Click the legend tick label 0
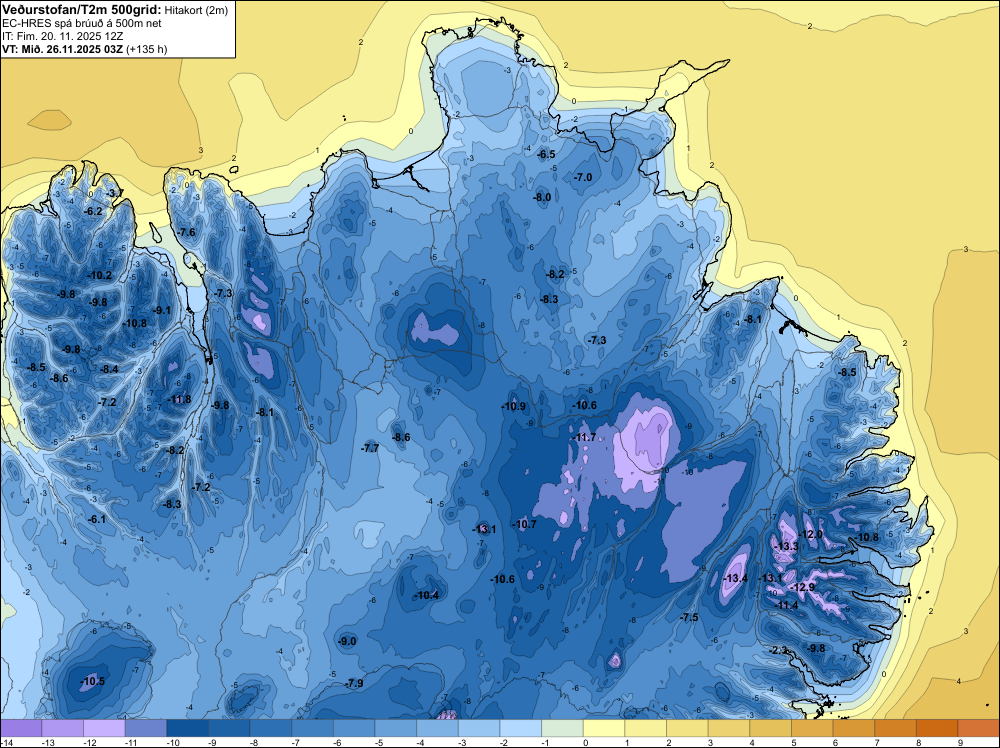Viewport: 1000px width, 748px height. (x=585, y=743)
